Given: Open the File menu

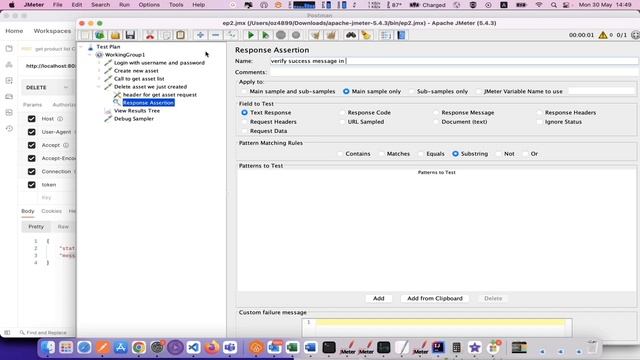Looking at the screenshot, I should point(58,5).
